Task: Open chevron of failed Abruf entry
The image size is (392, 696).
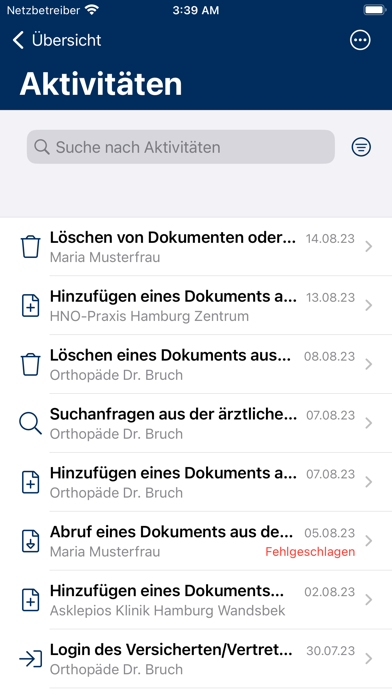Action: tap(368, 541)
